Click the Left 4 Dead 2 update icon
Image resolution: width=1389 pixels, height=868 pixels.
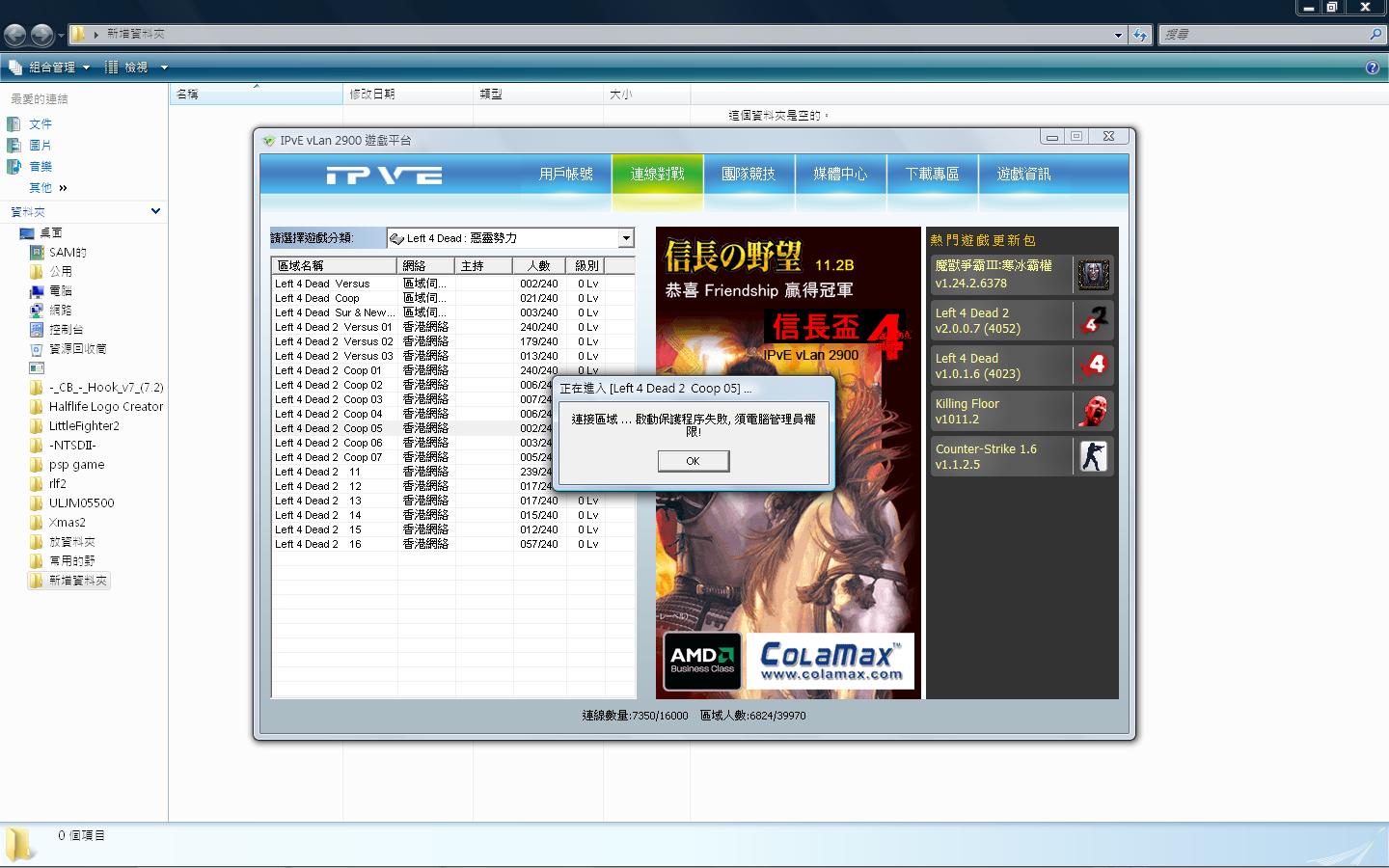(1093, 320)
